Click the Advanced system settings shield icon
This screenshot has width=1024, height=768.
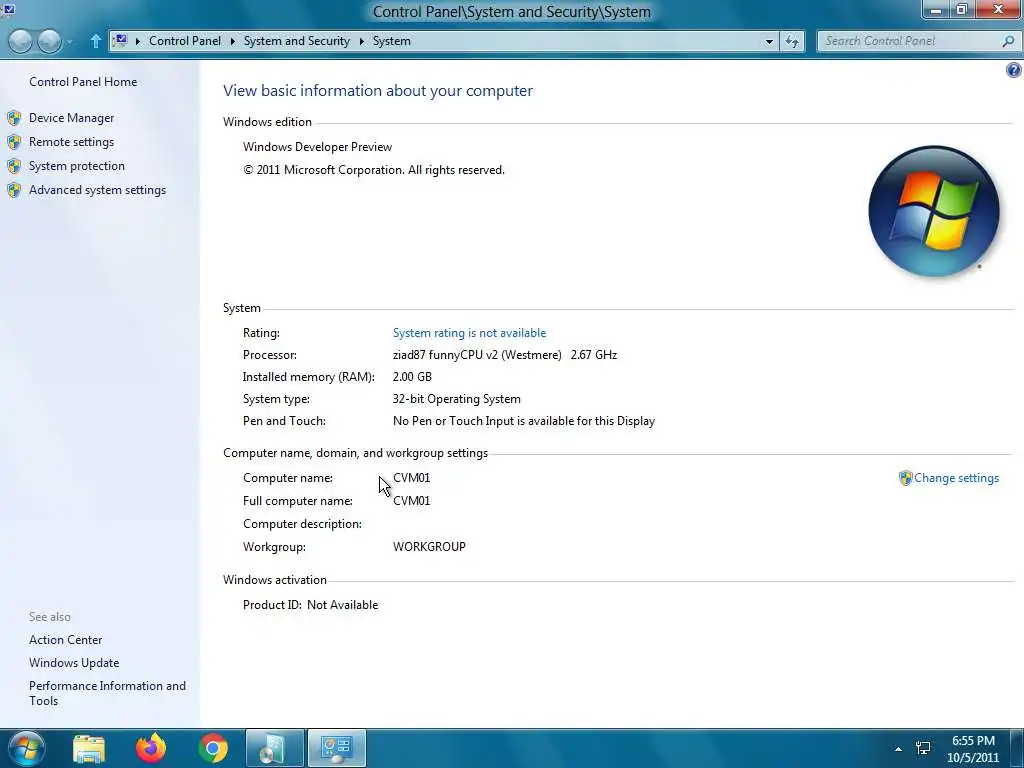coord(14,191)
